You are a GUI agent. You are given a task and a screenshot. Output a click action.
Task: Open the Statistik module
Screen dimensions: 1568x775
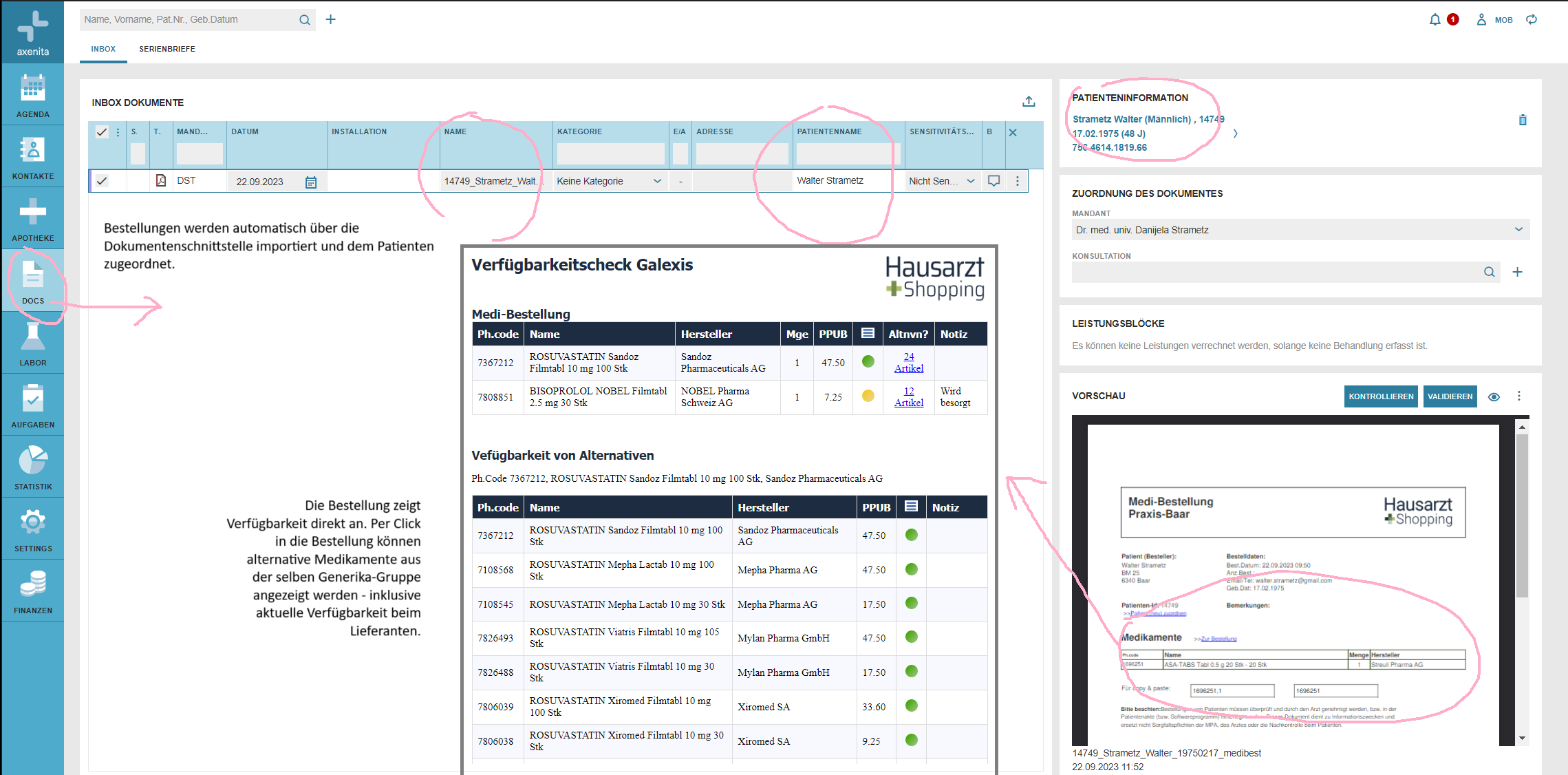[x=32, y=467]
